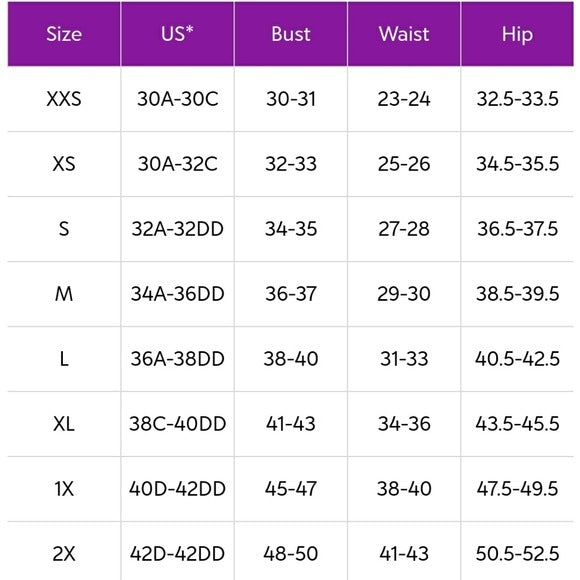Click the Bust column header
580x580 pixels.
291,34
